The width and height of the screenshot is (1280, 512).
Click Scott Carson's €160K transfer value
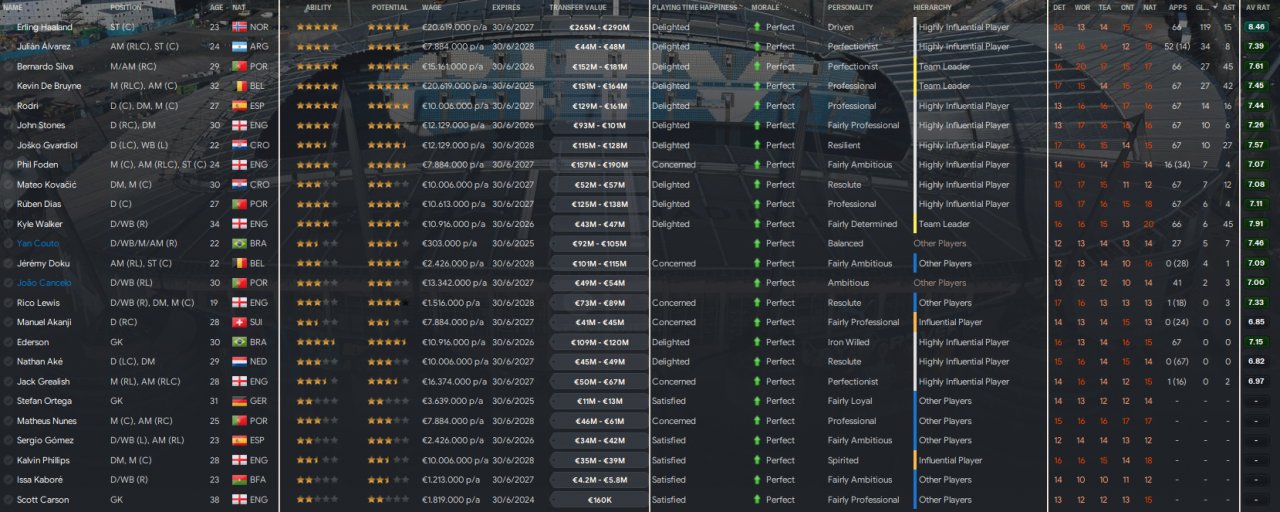coord(599,500)
